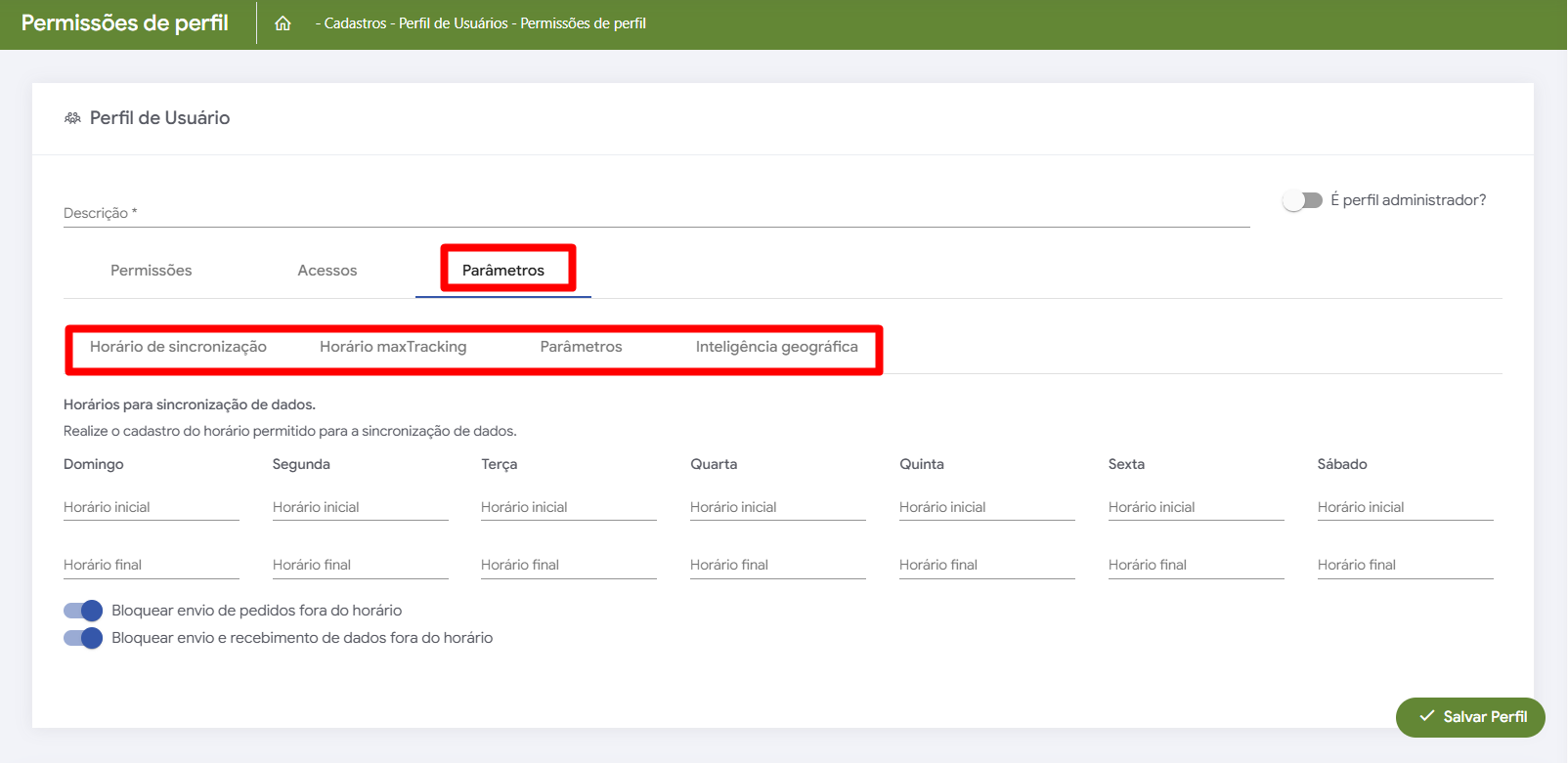
Task: Open the Acessos tab
Action: pyautogui.click(x=327, y=271)
